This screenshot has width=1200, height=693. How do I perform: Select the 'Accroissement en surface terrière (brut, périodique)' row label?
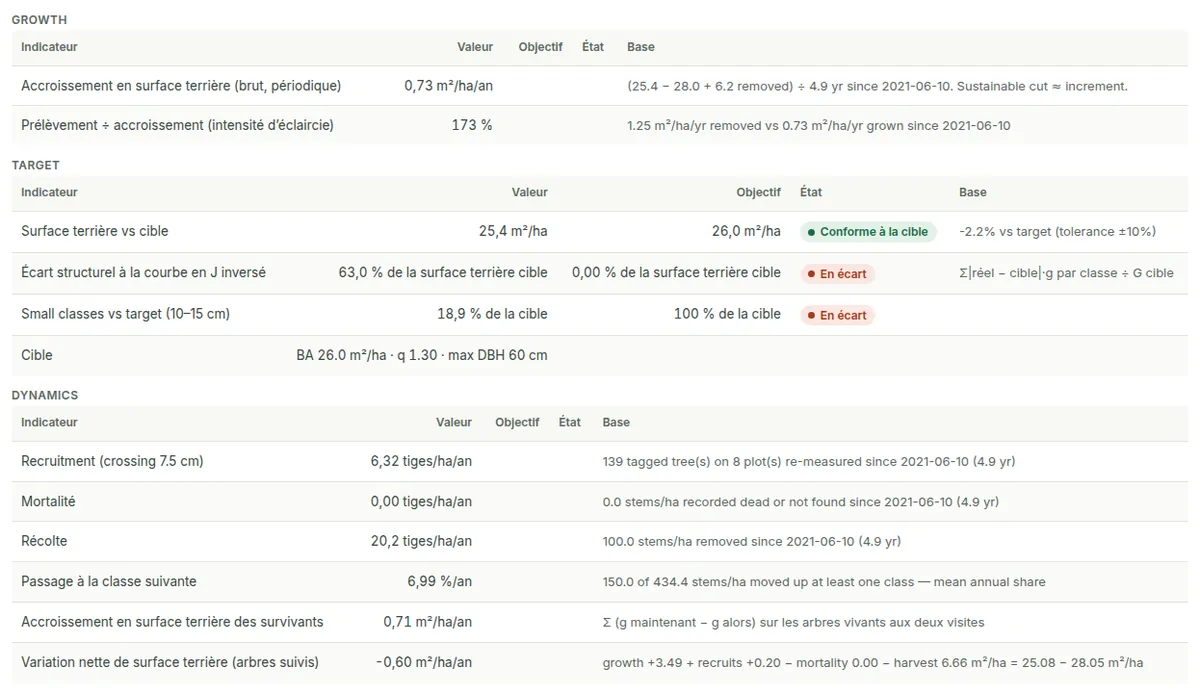click(181, 86)
